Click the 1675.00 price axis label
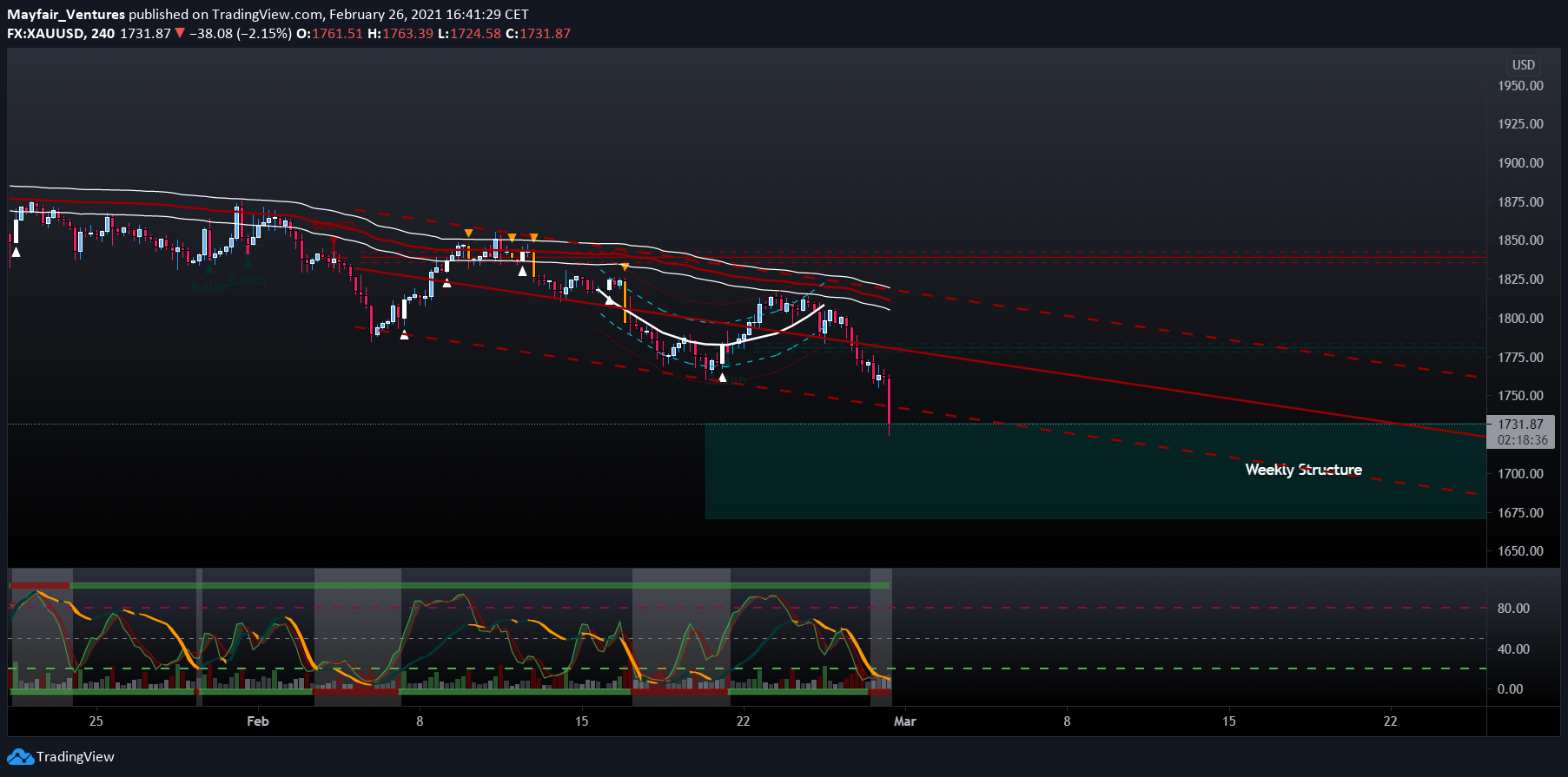The height and width of the screenshot is (777, 1568). click(1520, 513)
